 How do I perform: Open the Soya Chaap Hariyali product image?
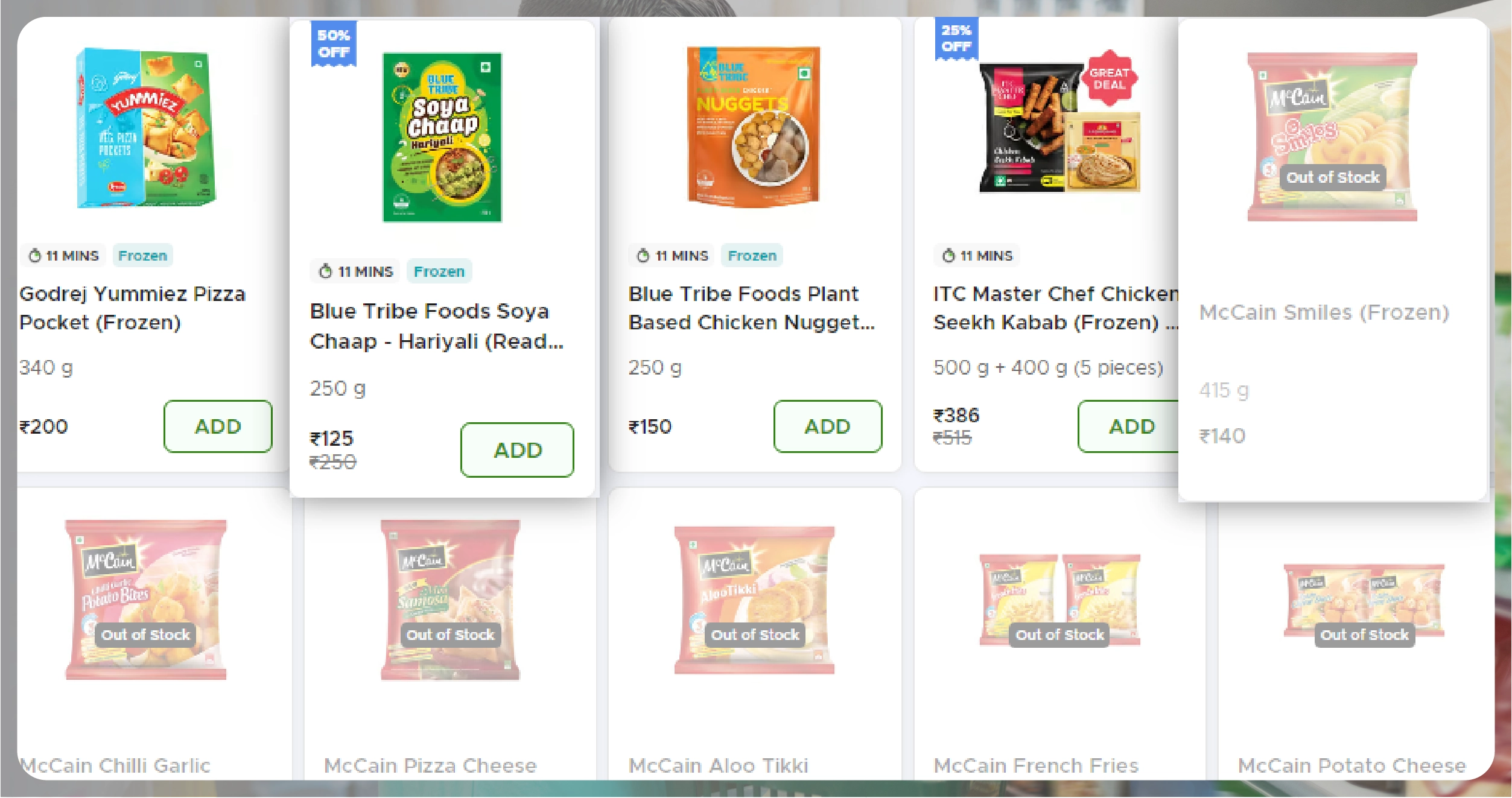442,138
